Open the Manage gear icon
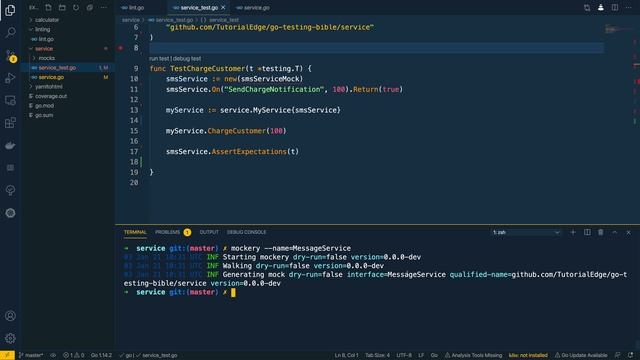 coord(10,338)
